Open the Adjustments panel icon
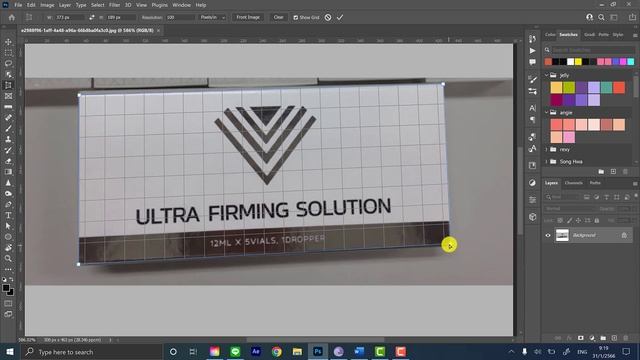The image size is (640, 360). click(533, 182)
